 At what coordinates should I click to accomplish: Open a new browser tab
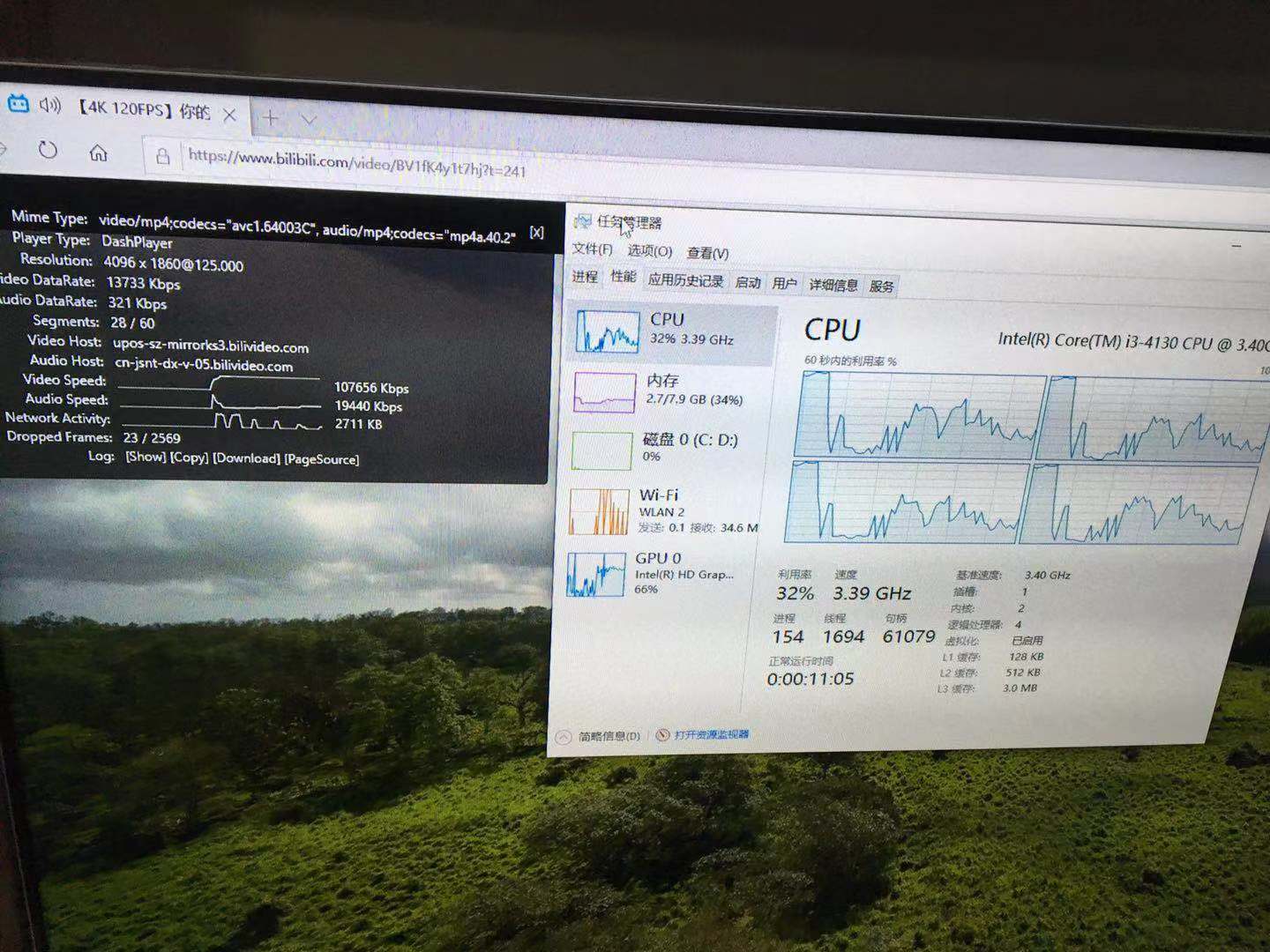(x=270, y=117)
